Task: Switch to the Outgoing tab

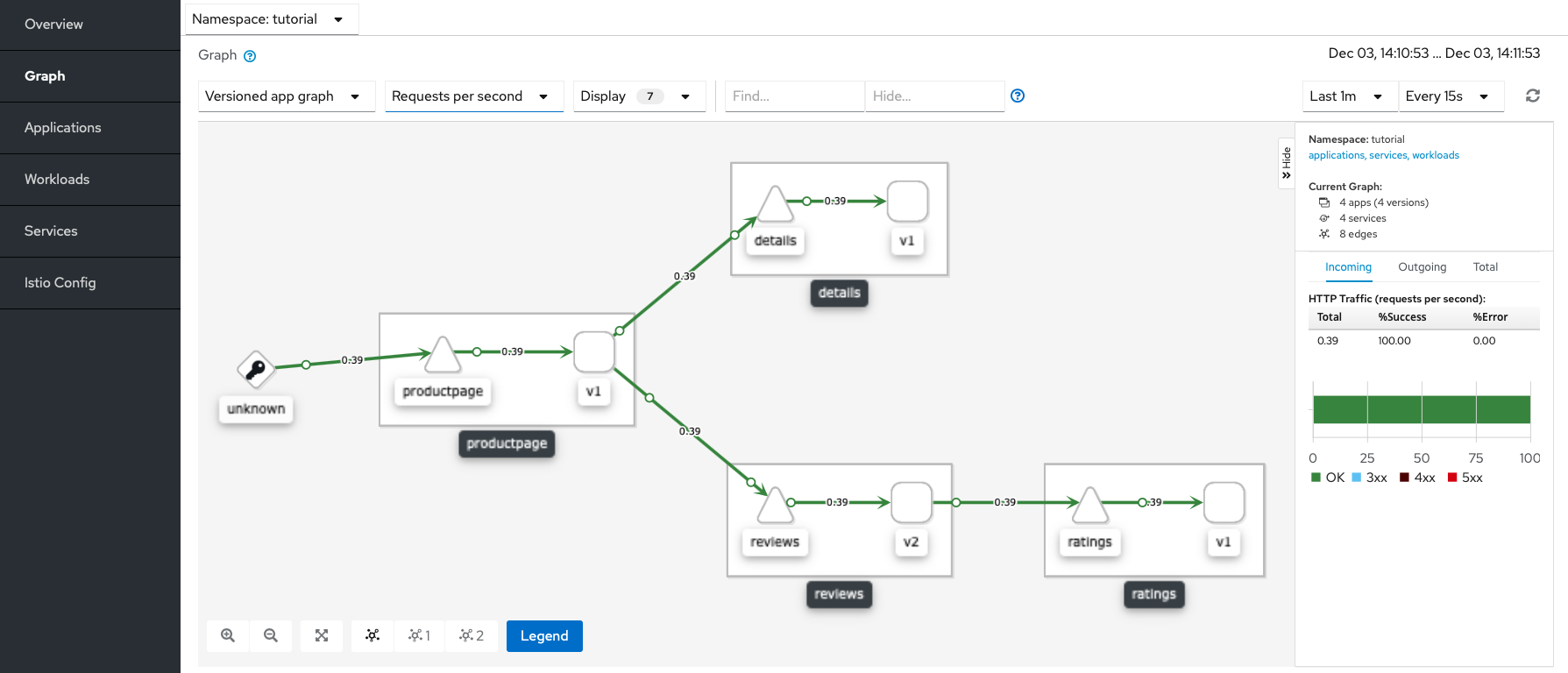Action: point(1422,267)
